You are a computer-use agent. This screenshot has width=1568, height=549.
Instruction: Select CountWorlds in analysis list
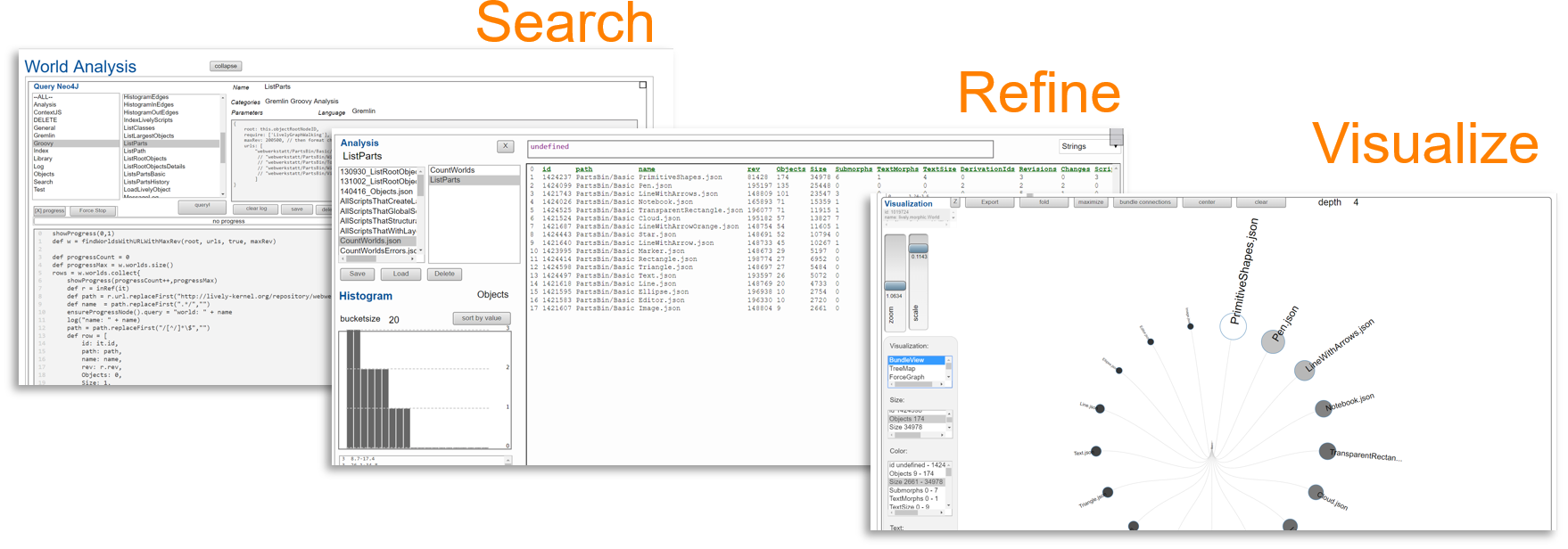452,170
